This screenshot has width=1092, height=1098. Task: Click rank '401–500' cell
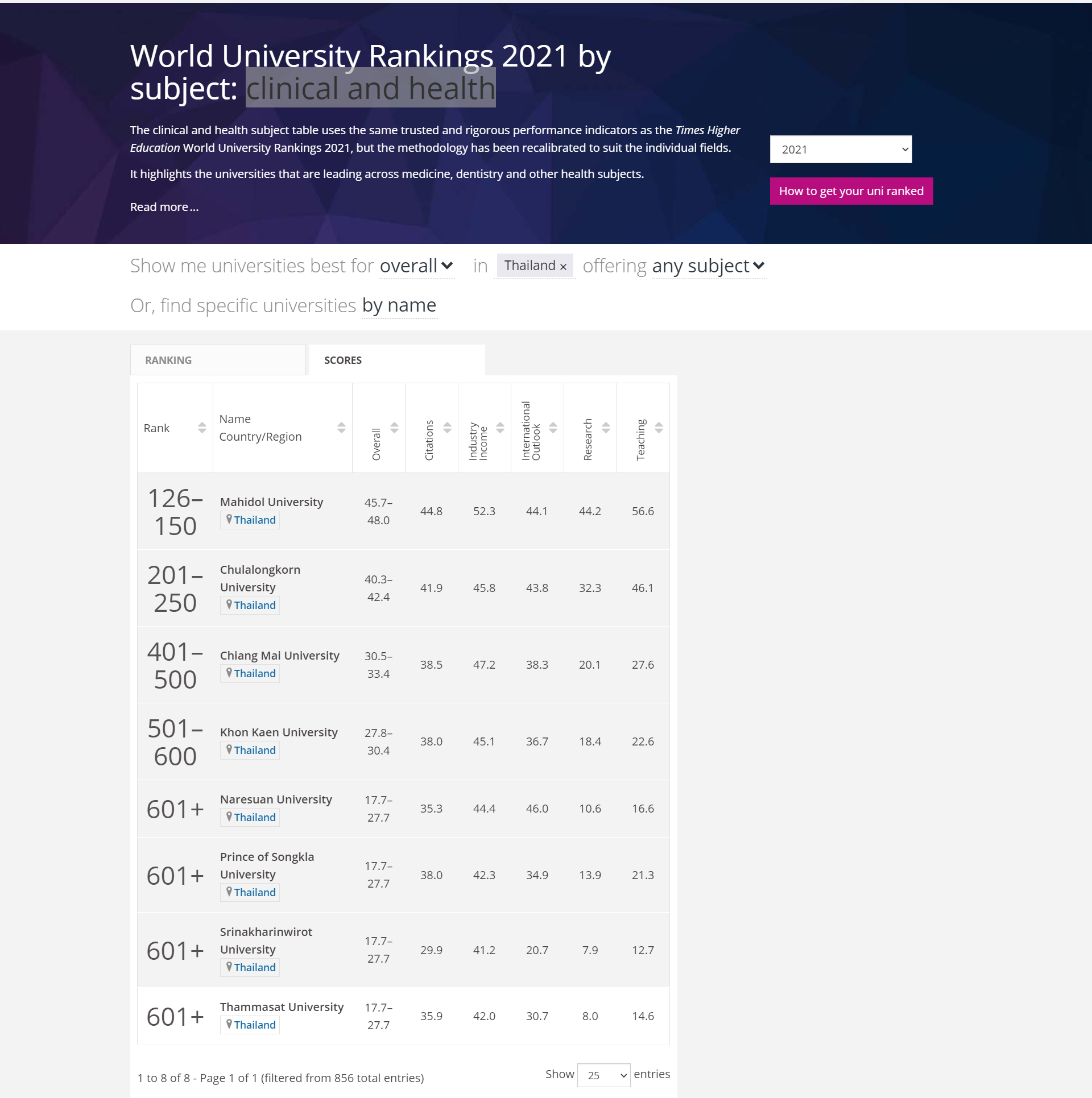(x=175, y=665)
